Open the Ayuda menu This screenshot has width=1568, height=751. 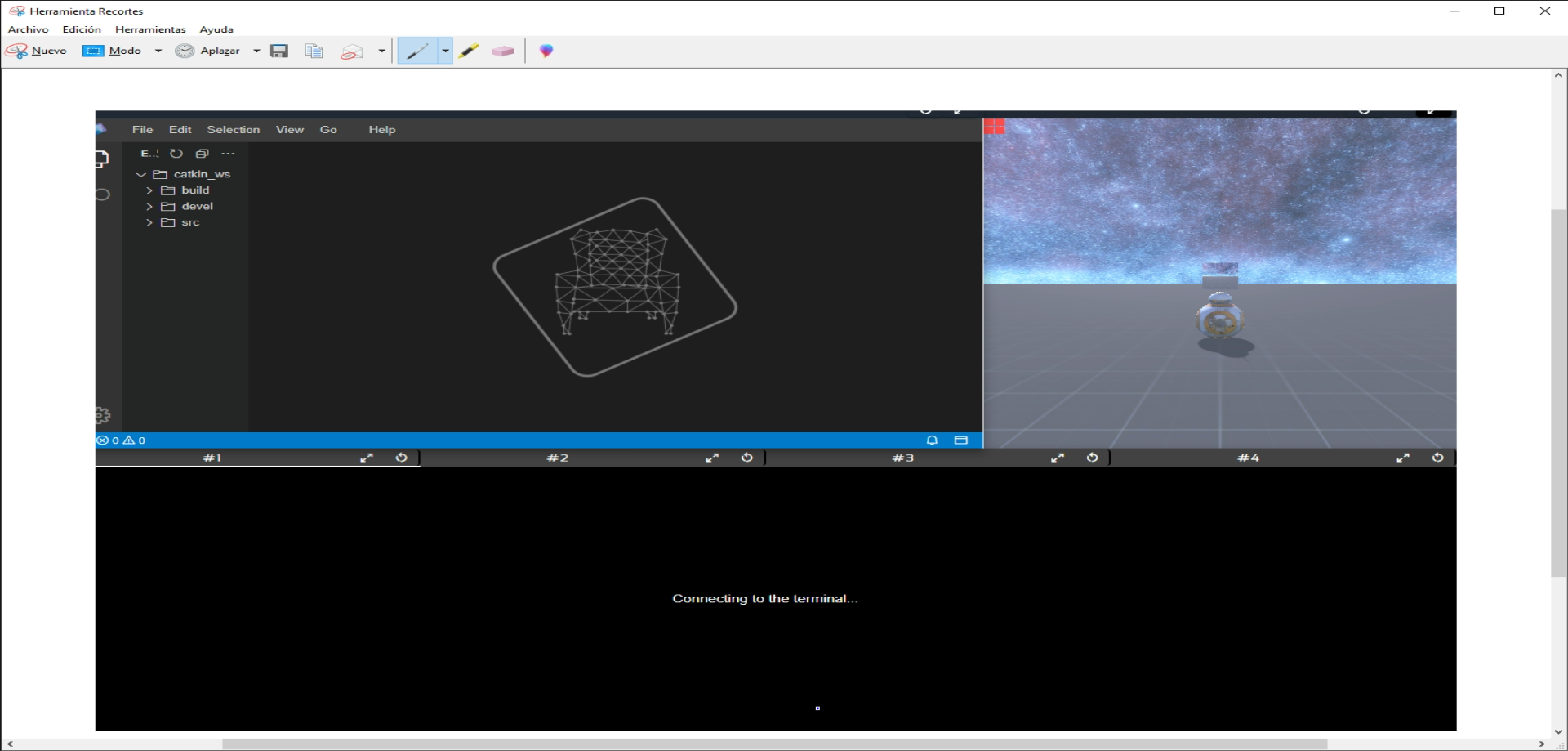(x=216, y=29)
